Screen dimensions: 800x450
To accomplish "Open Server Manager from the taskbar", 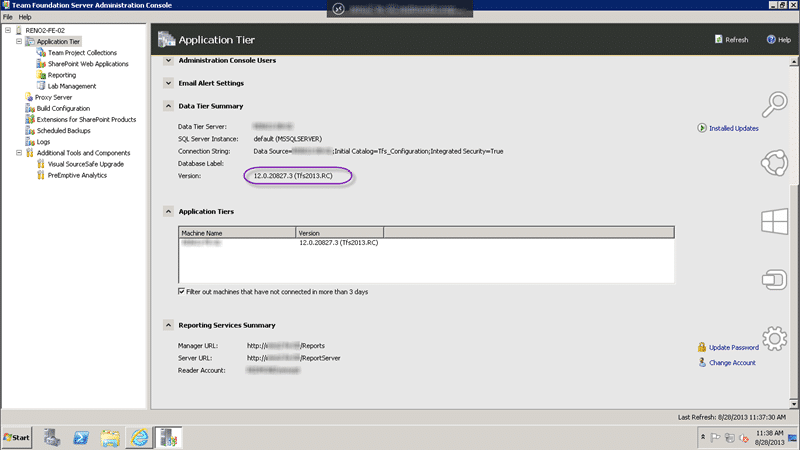I will click(x=52, y=437).
